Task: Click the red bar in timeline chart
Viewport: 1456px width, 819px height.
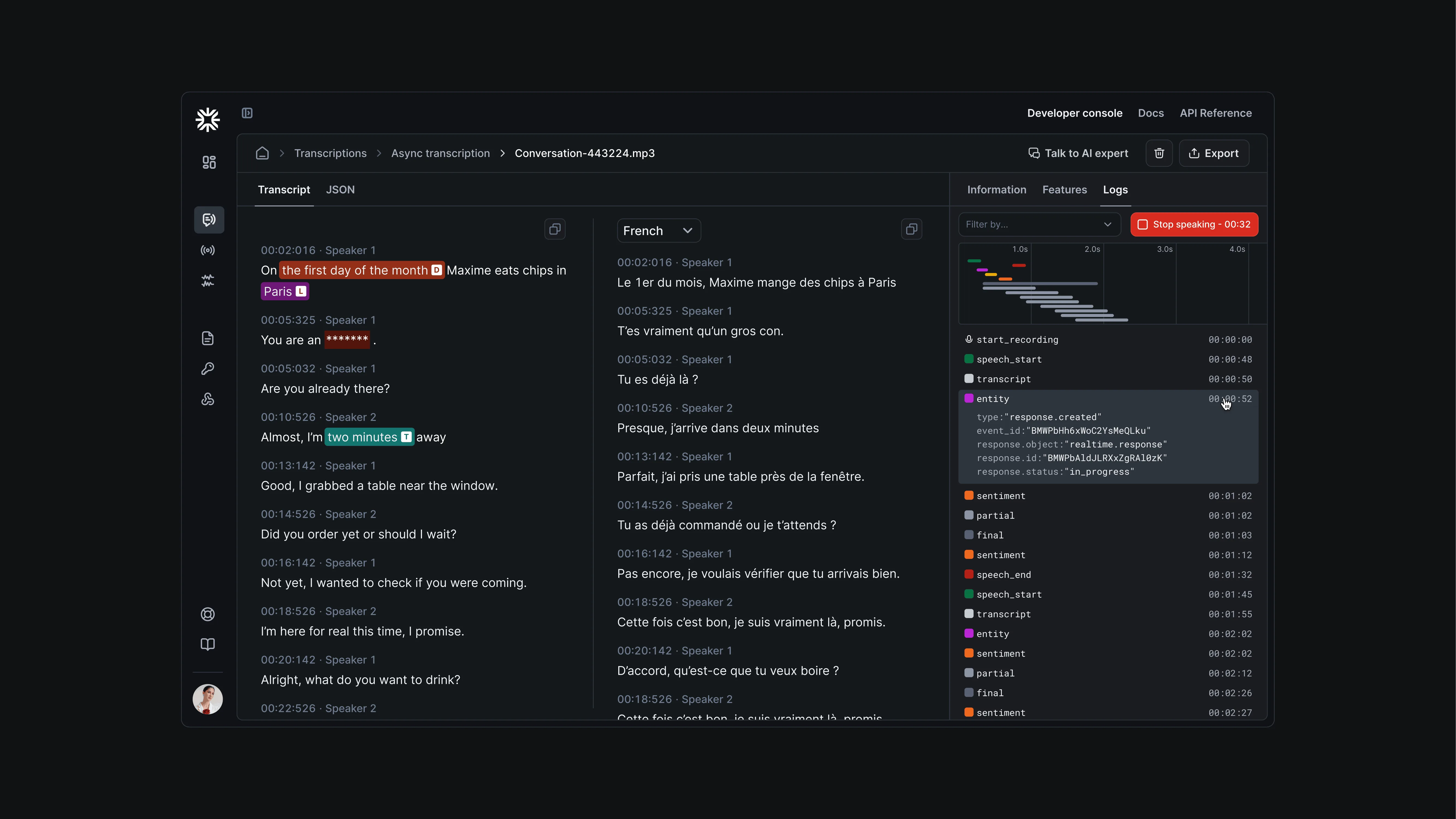Action: tap(1019, 265)
